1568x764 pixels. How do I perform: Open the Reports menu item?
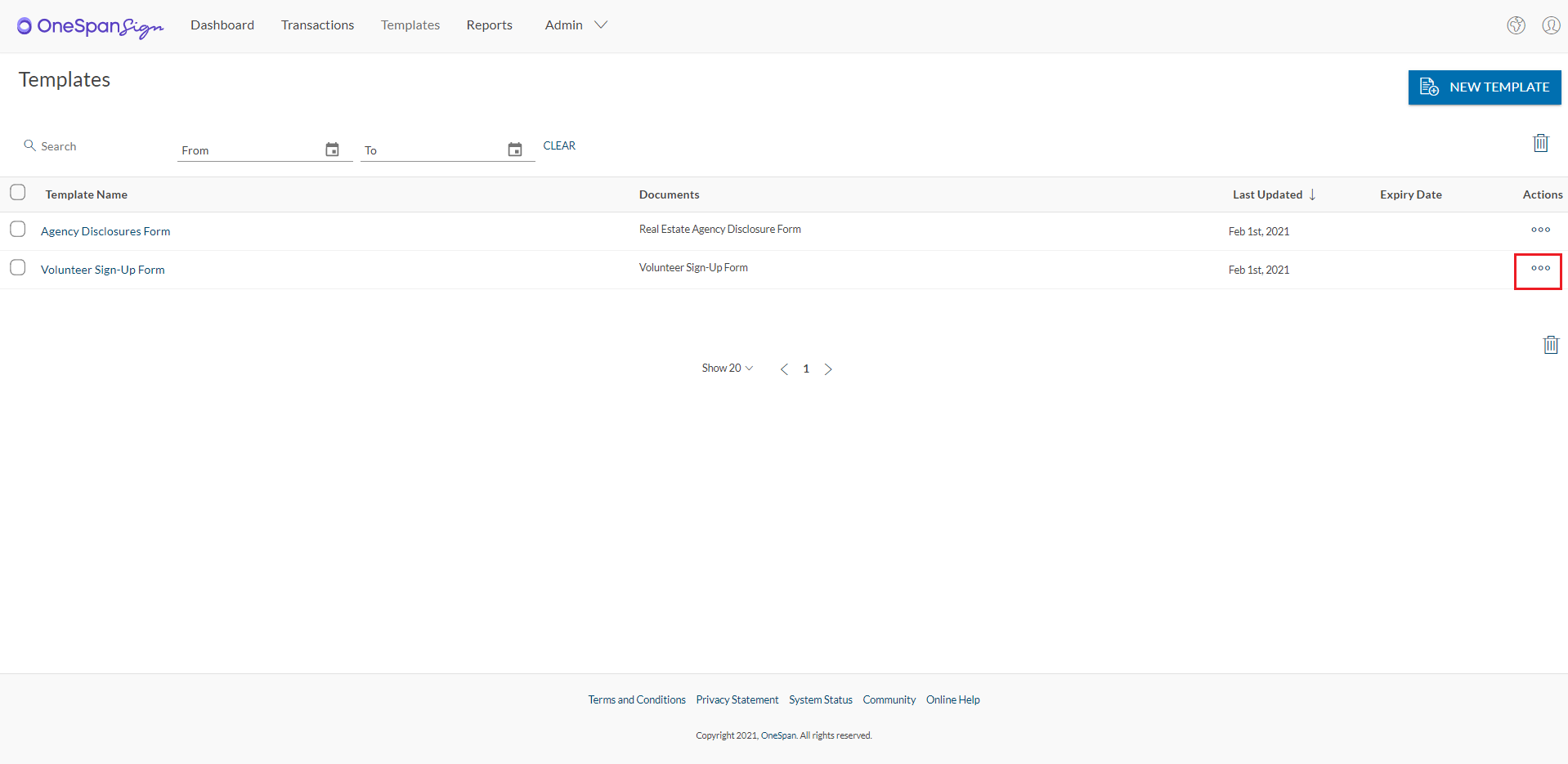(x=489, y=25)
